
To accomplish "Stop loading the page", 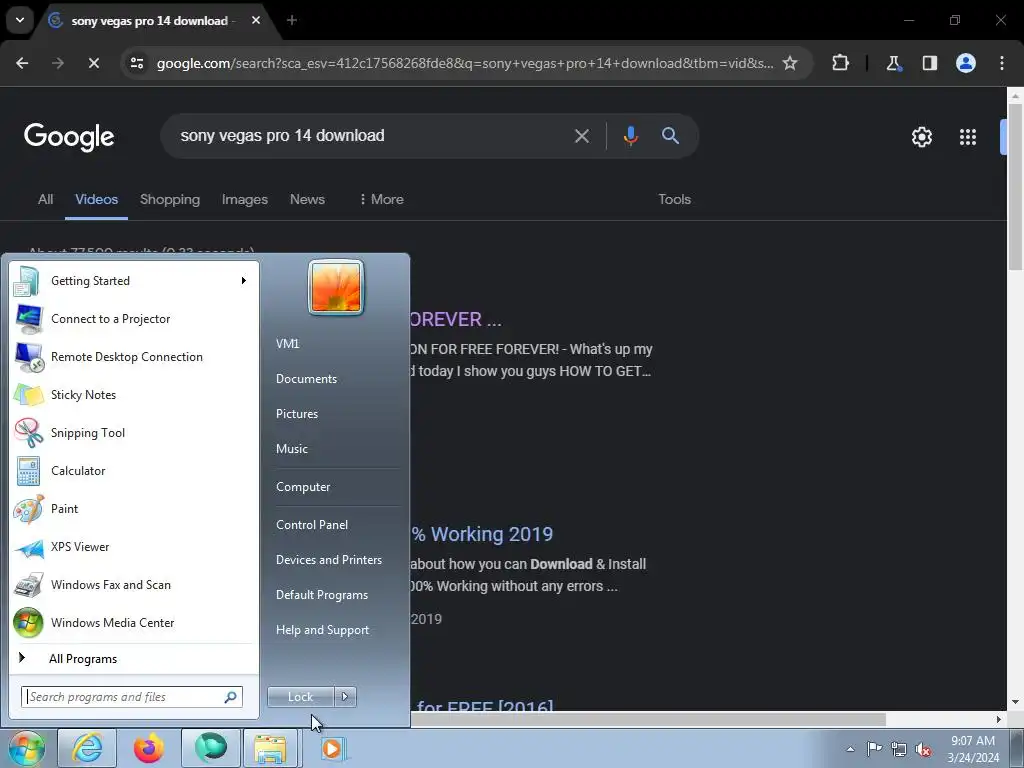I will coord(93,63).
